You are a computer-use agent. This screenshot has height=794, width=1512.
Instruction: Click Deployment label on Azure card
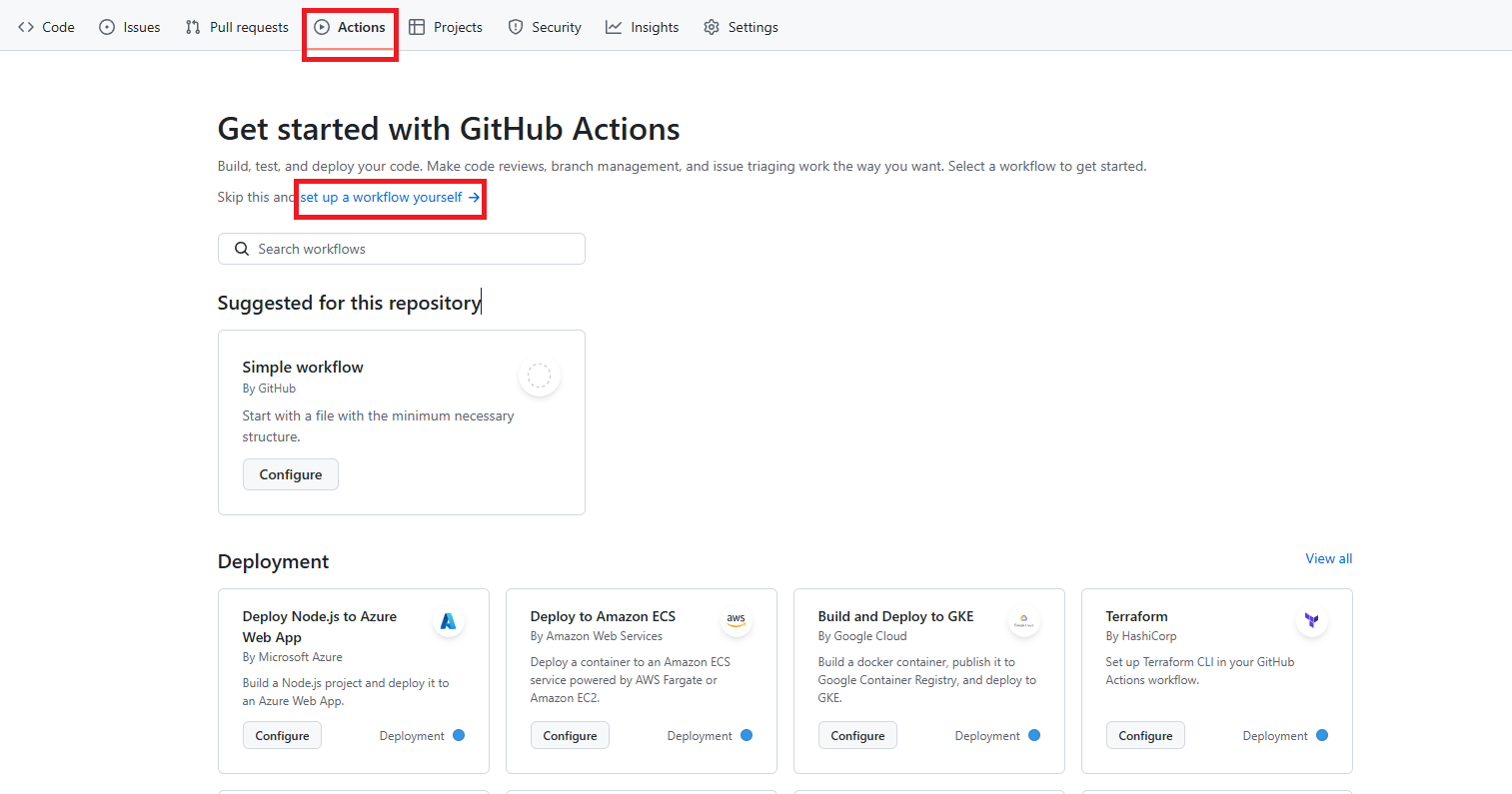click(412, 736)
